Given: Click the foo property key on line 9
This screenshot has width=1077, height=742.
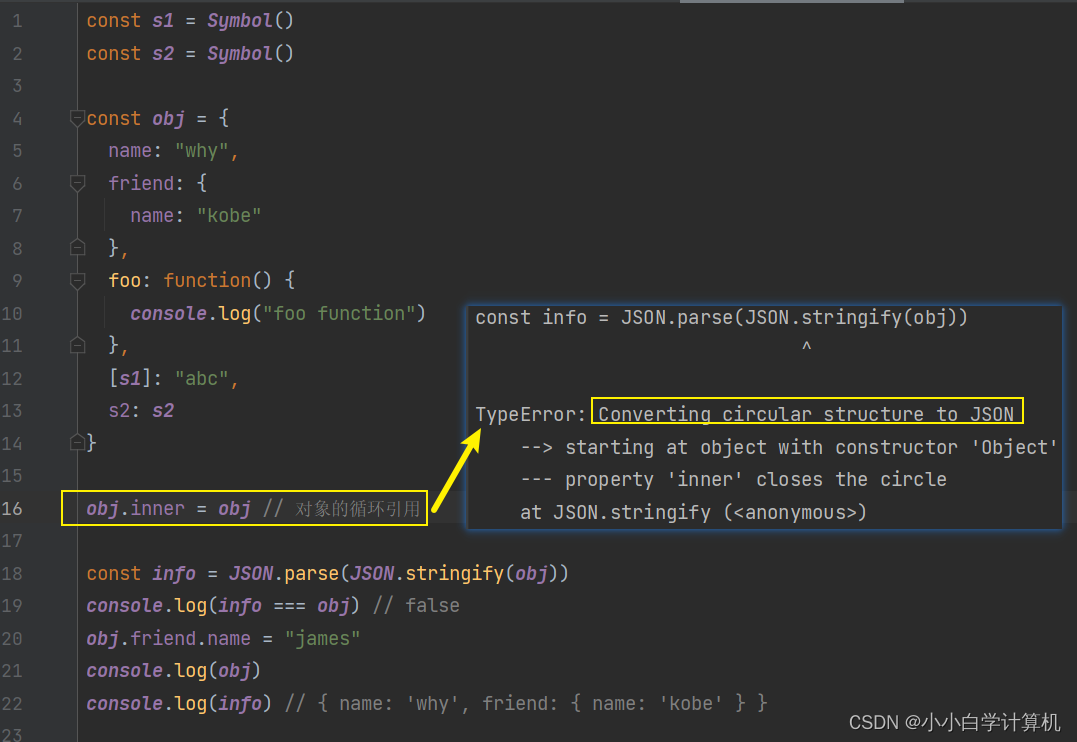Looking at the screenshot, I should [x=124, y=280].
